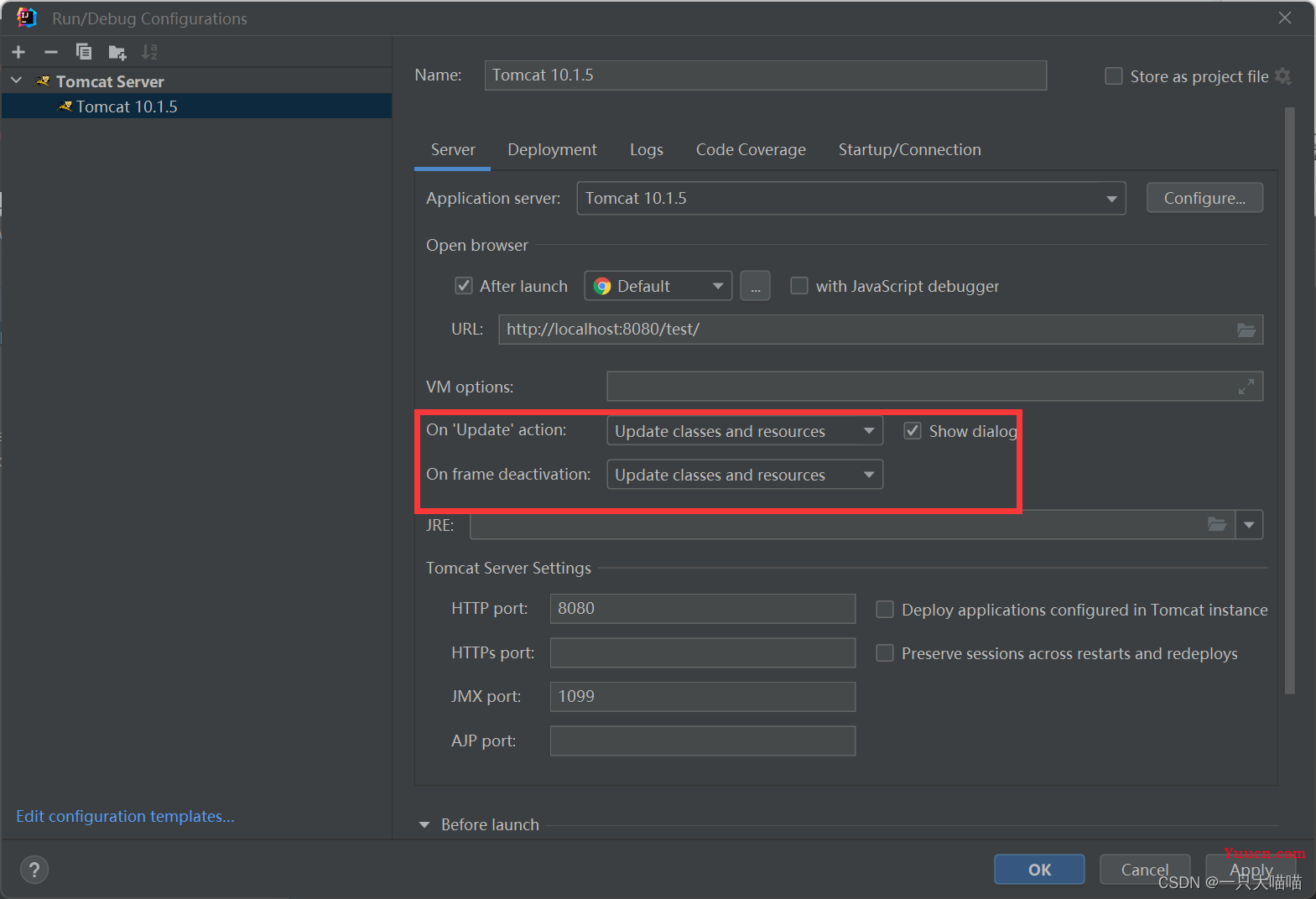Switch to the Server tab
This screenshot has width=1316, height=899.
pos(453,149)
